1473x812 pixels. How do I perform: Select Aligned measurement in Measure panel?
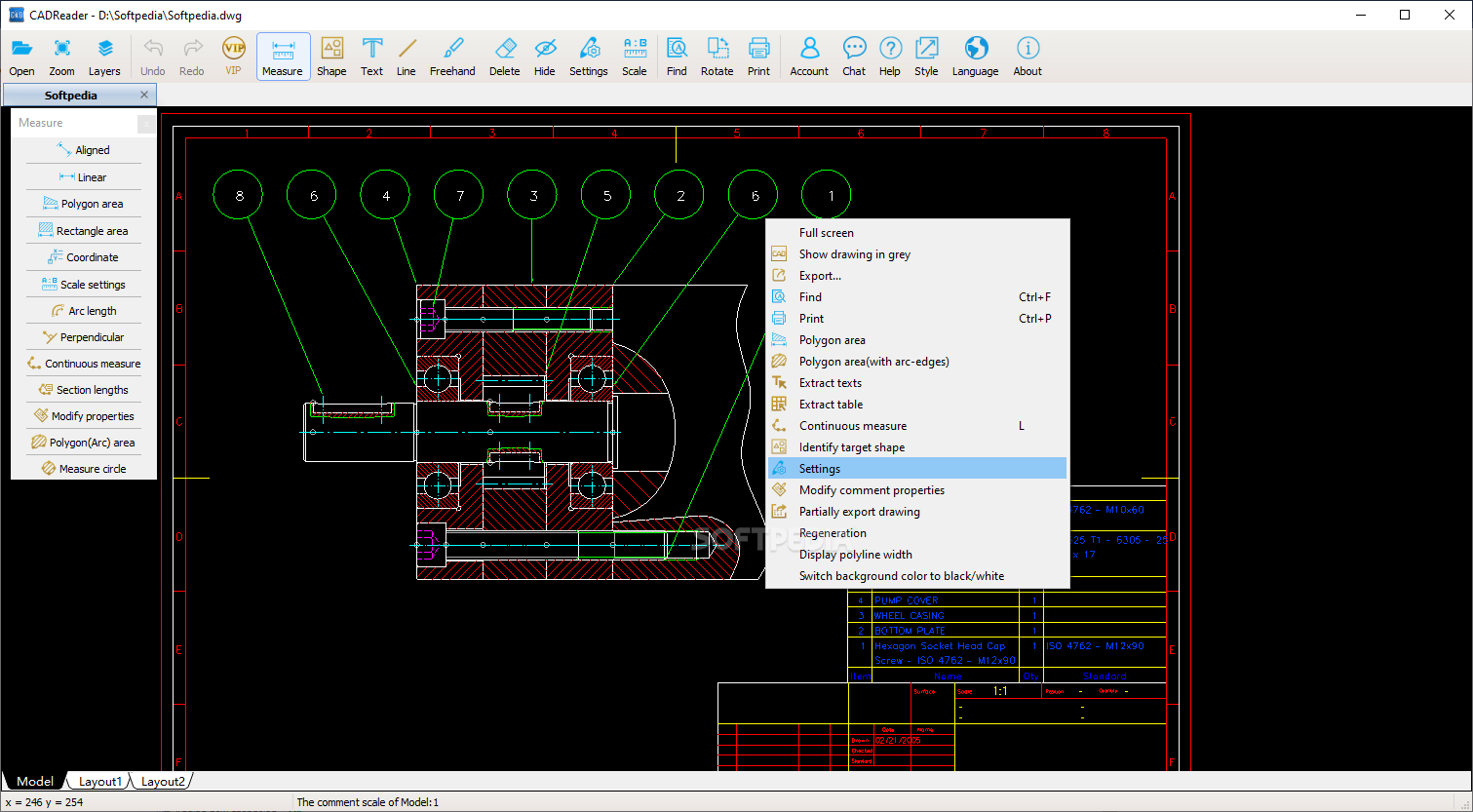point(84,150)
